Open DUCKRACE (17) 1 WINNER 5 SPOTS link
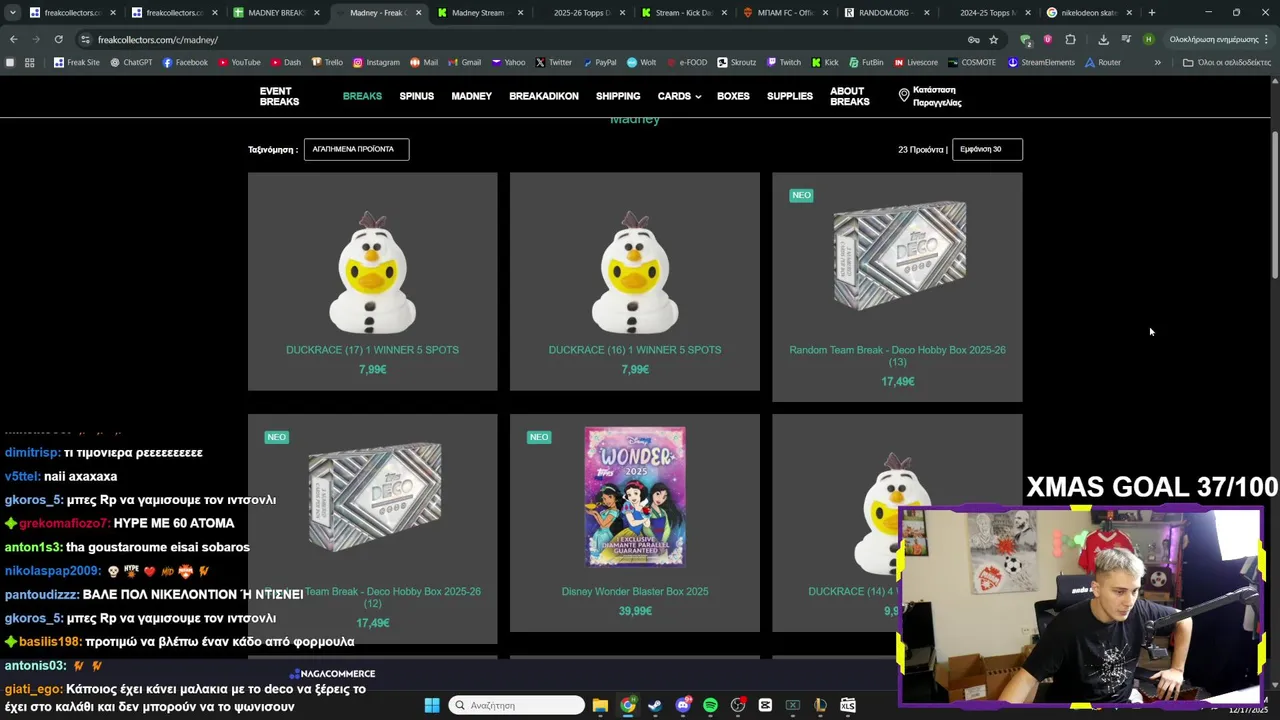 pos(372,350)
